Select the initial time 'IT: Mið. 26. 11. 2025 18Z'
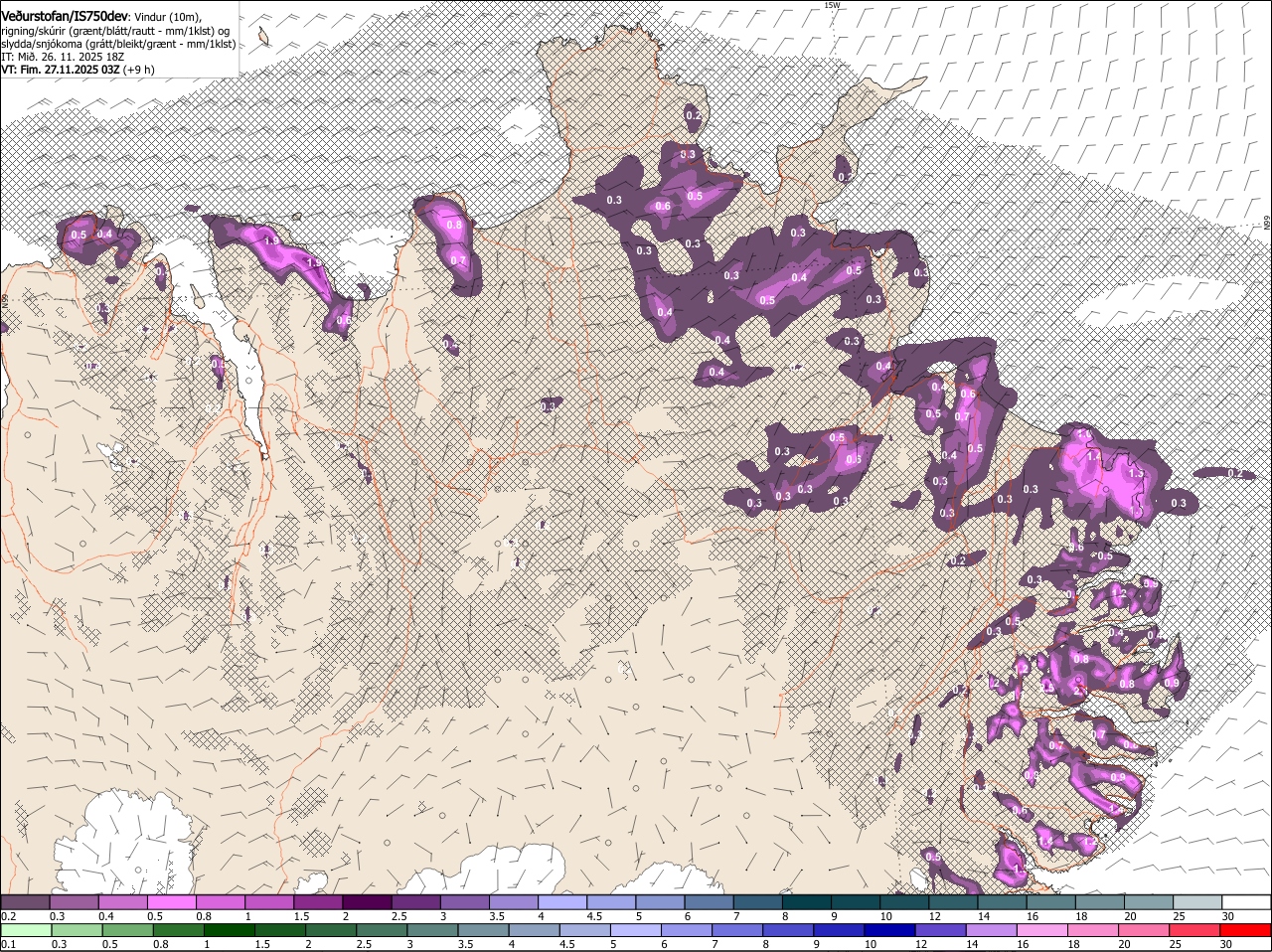1272x952 pixels. click(63, 57)
